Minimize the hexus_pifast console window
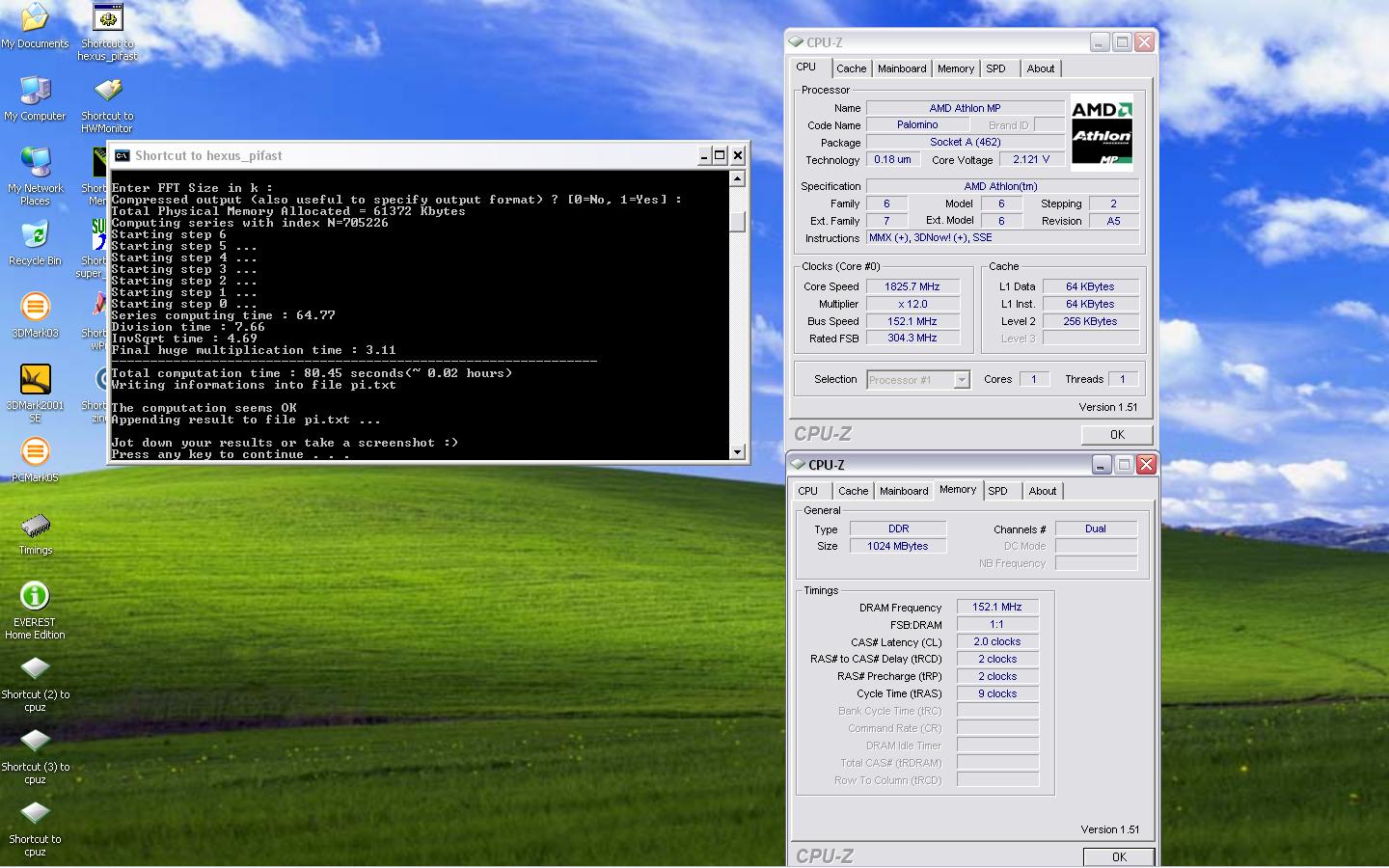The image size is (1389, 868). (704, 155)
